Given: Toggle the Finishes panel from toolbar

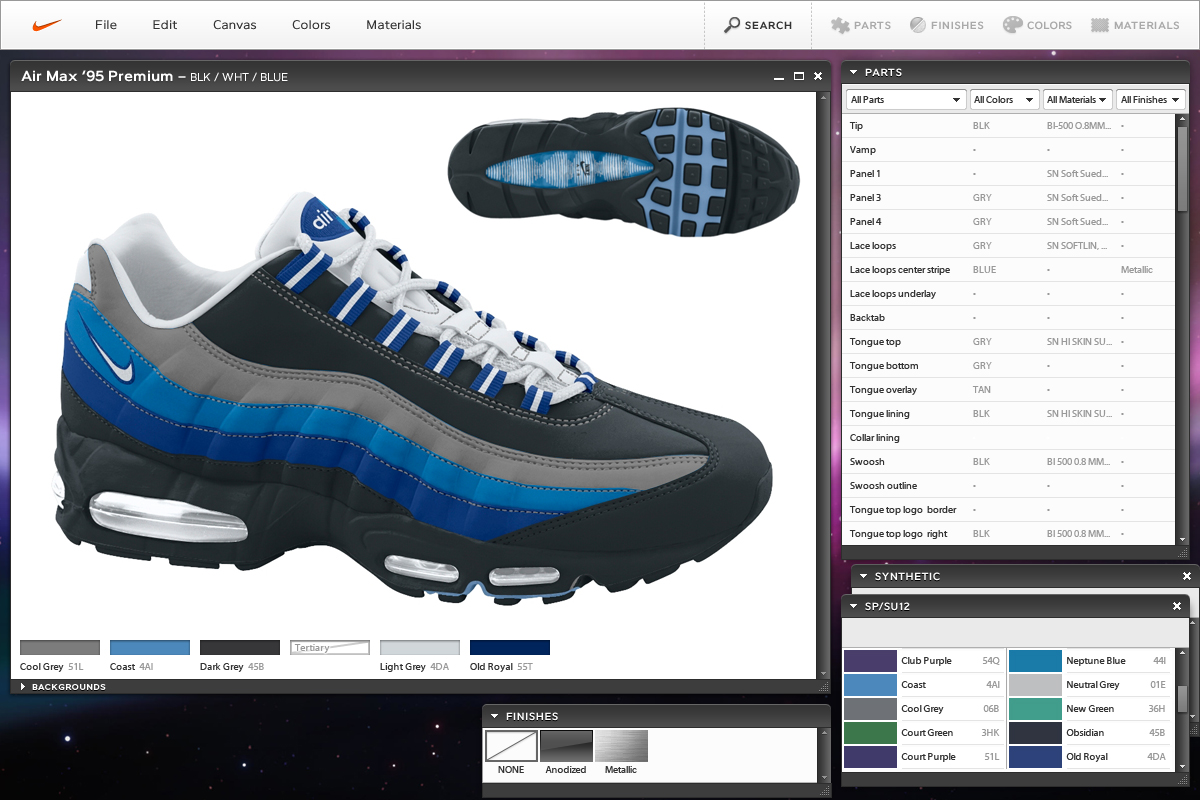Looking at the screenshot, I should 946,25.
